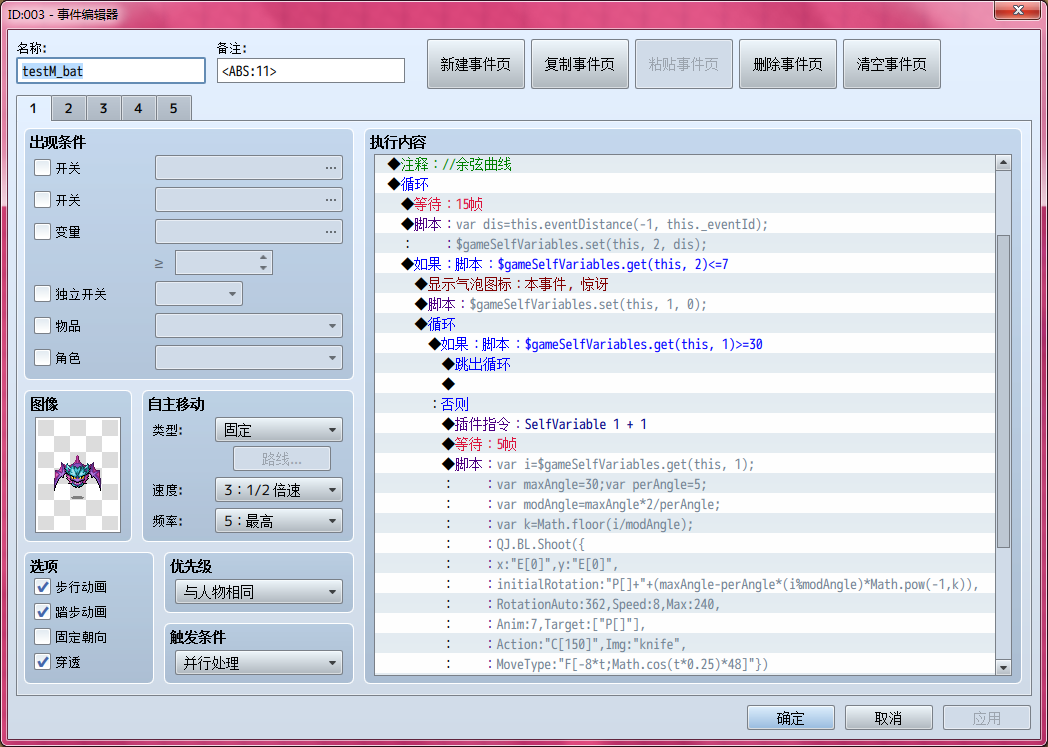The width and height of the screenshot is (1048, 747).
Task: Increase variable value with up stepper arrow
Action: [x=263, y=257]
